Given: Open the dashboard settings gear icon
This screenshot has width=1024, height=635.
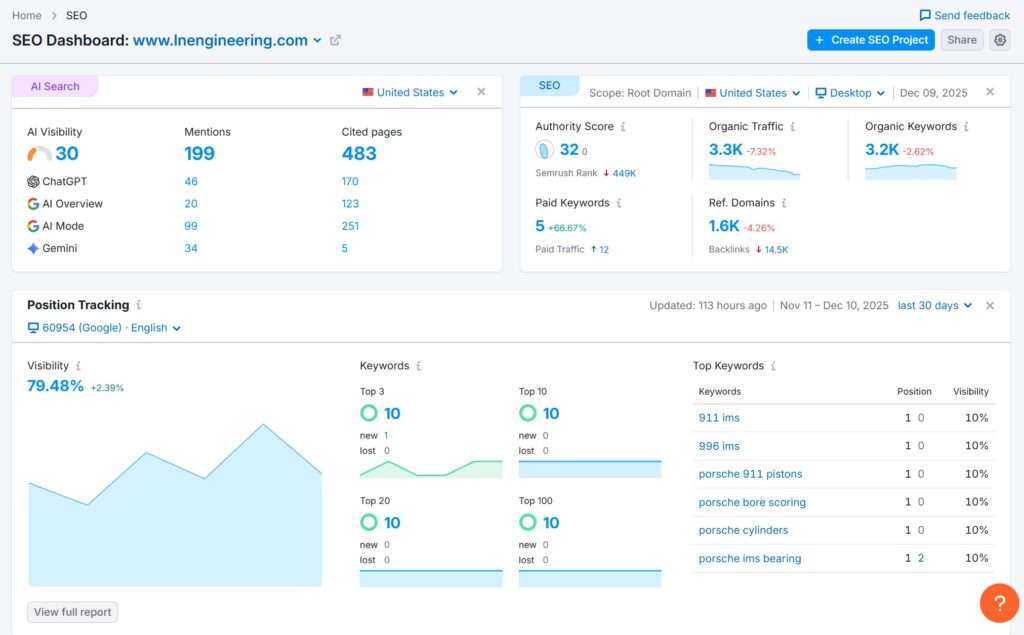Looking at the screenshot, I should [1000, 40].
